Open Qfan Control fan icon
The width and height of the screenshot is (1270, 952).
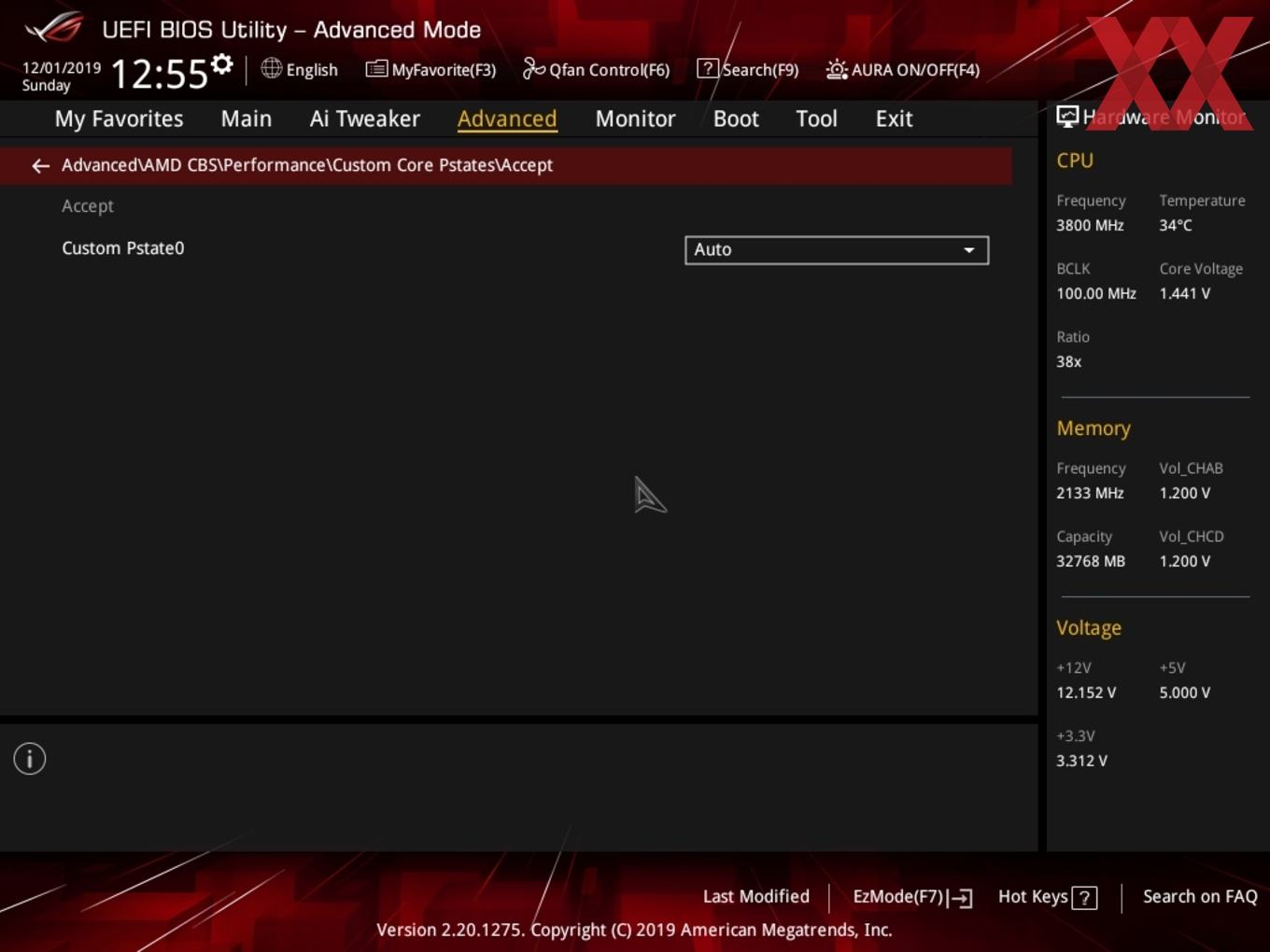pos(533,68)
